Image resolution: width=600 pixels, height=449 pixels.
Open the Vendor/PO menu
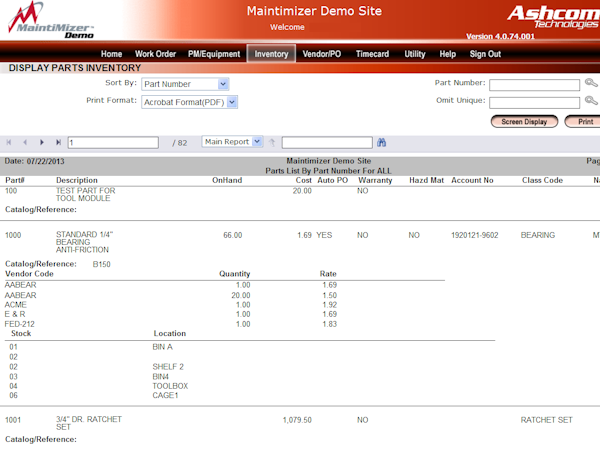pos(322,54)
